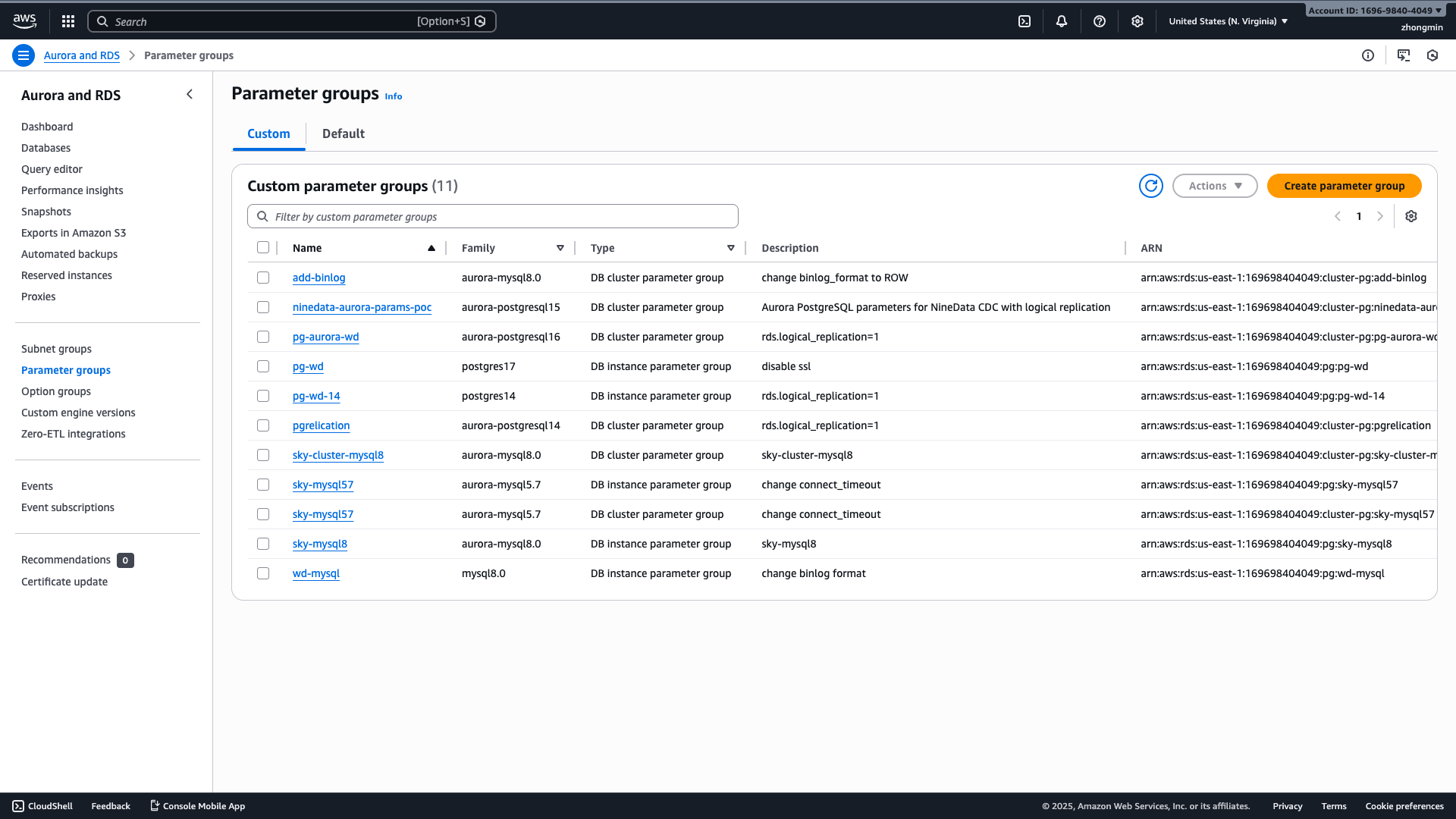Screen dimensions: 1456x819
Task: Check the sky-mysql8 parameter group checkbox
Action: pyautogui.click(x=263, y=544)
